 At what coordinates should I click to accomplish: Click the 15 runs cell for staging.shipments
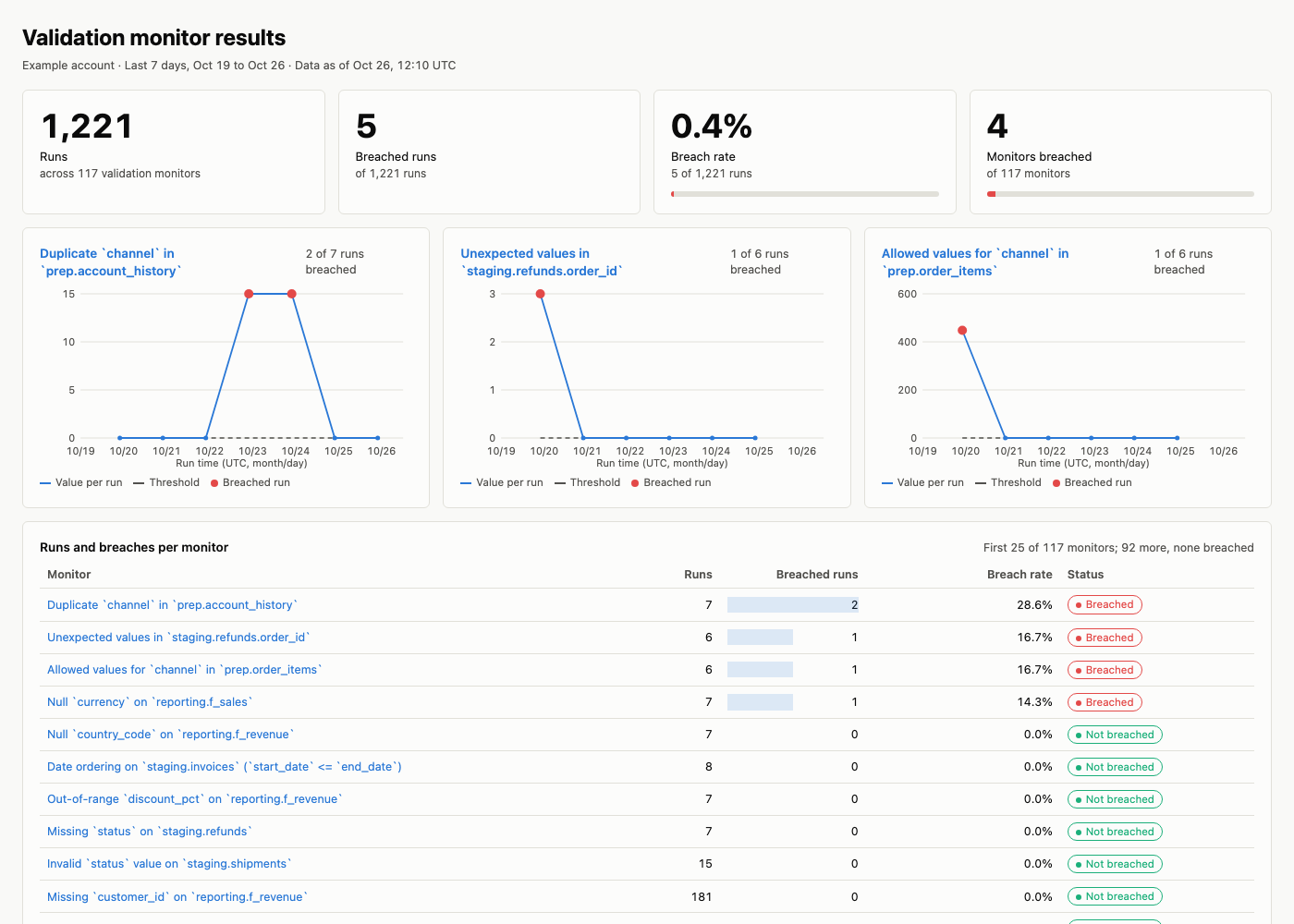click(705, 864)
